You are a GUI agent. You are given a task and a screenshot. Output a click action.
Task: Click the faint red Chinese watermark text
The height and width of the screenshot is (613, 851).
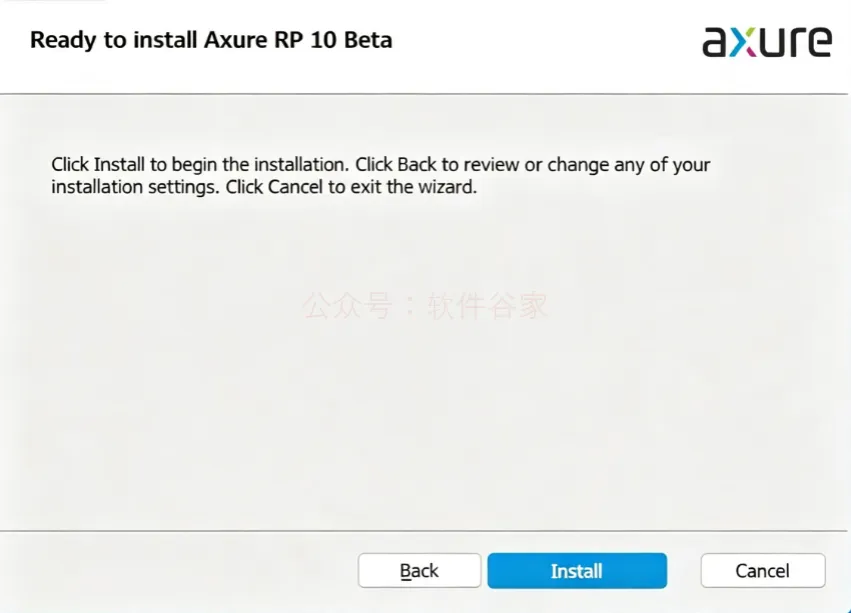(425, 306)
